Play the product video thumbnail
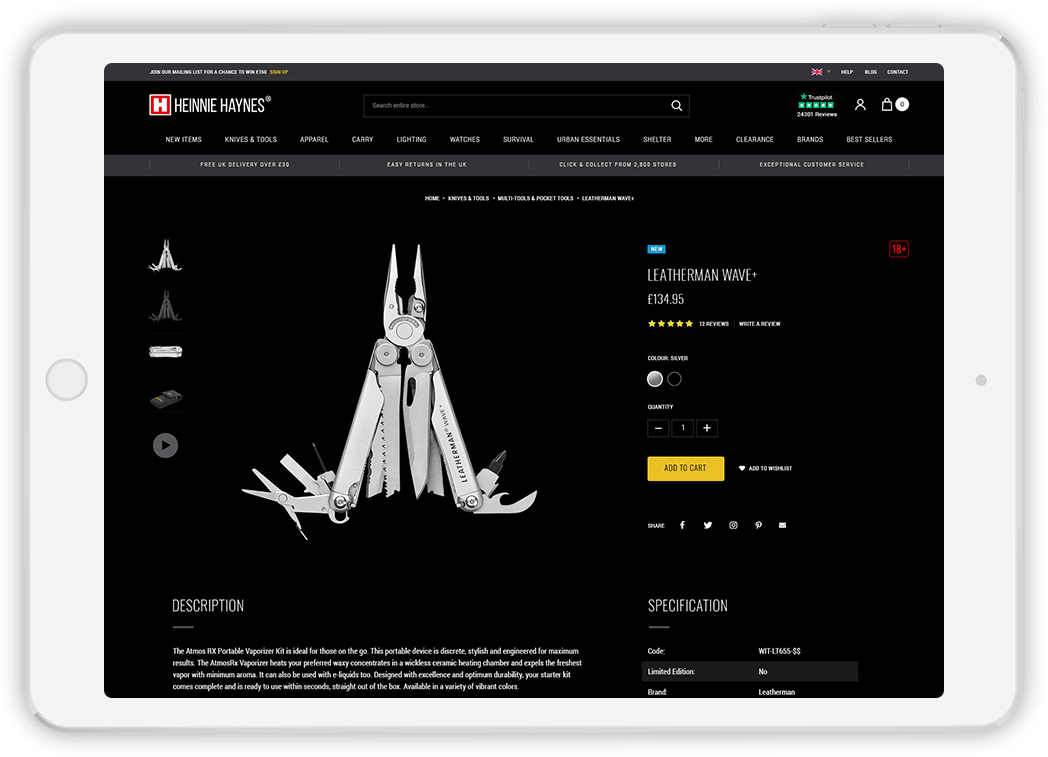The image size is (1048, 757). tap(165, 445)
